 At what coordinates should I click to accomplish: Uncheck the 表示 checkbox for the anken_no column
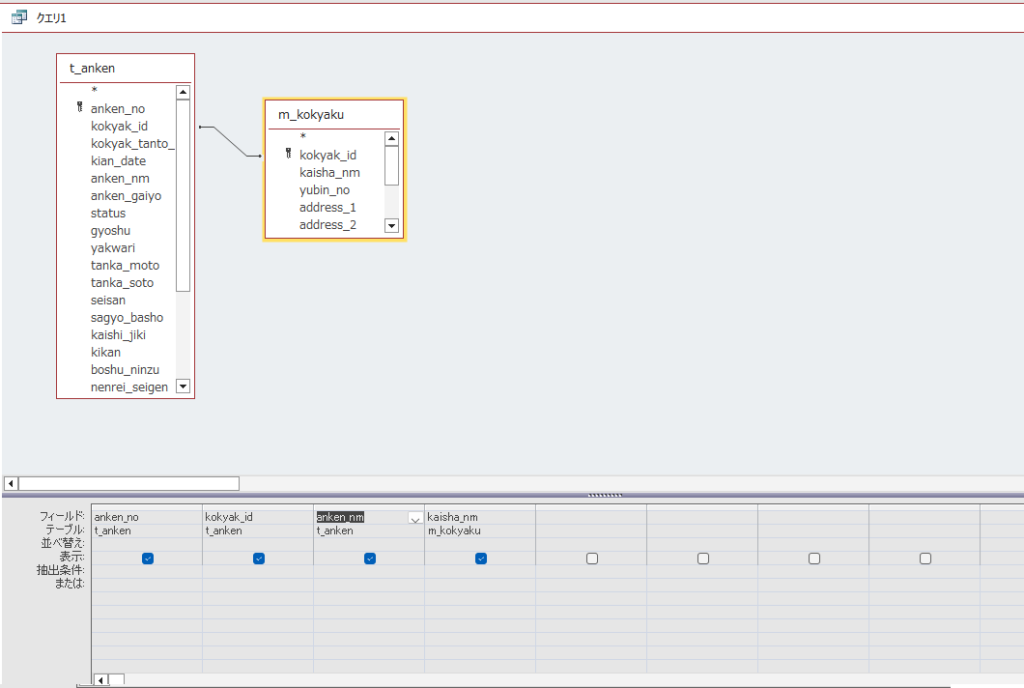147,558
